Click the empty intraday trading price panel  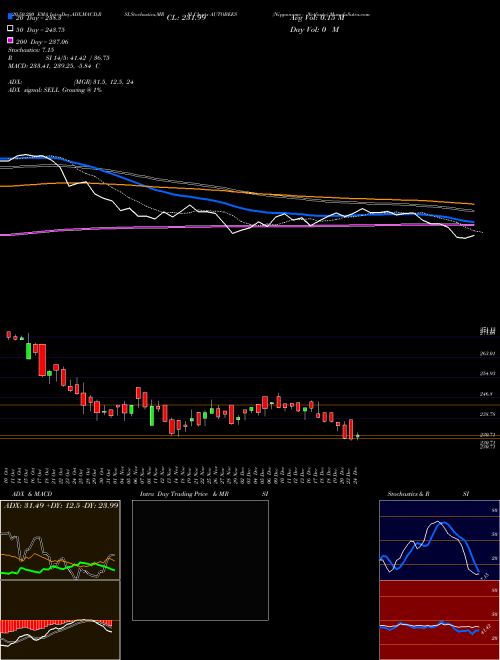(x=200, y=560)
